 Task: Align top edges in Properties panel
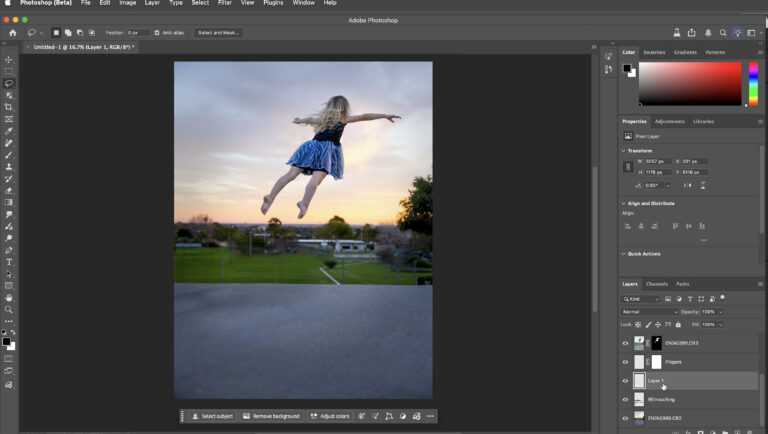coord(675,226)
